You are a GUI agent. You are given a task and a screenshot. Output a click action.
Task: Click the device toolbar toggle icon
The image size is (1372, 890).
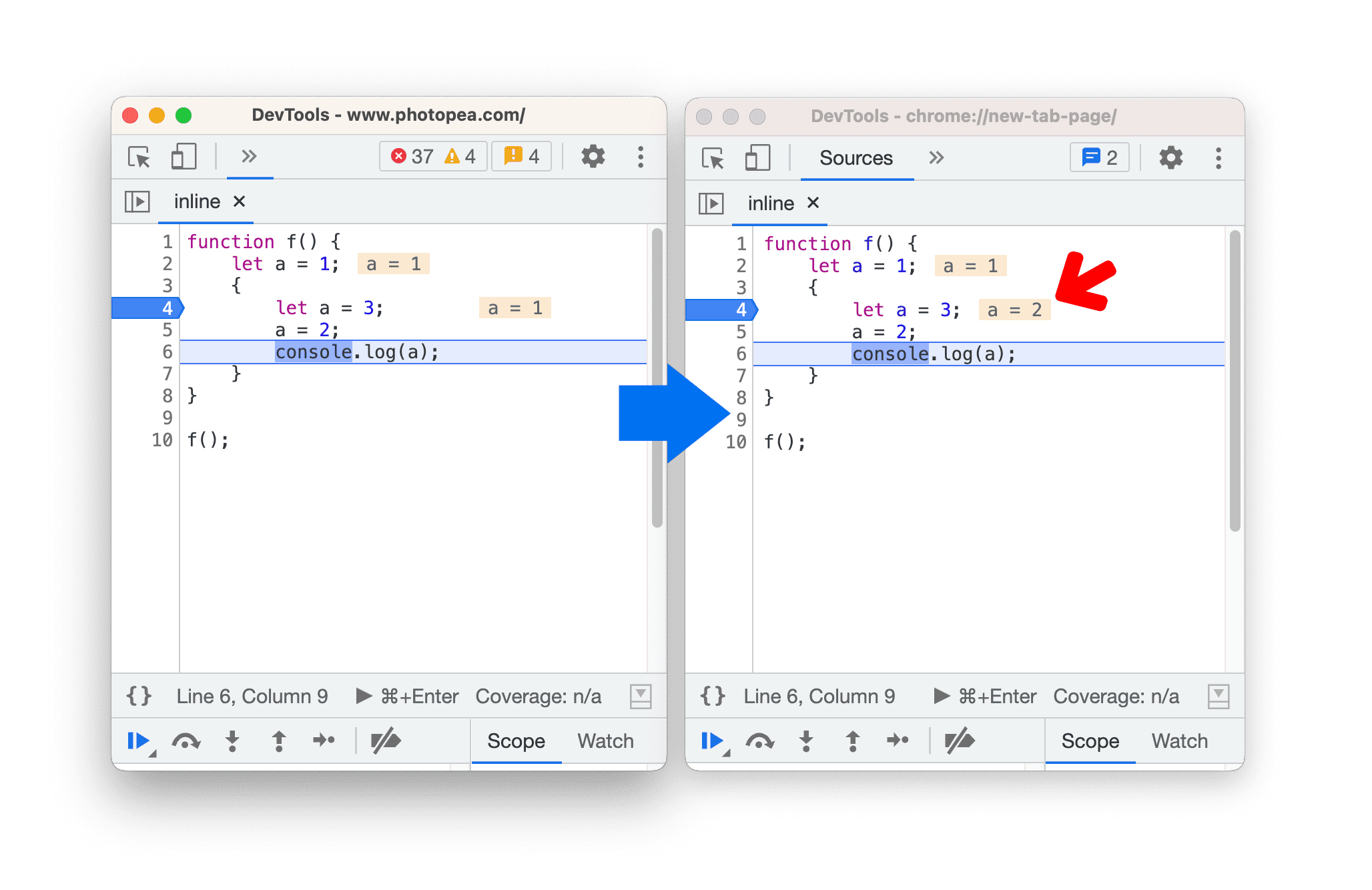(180, 156)
